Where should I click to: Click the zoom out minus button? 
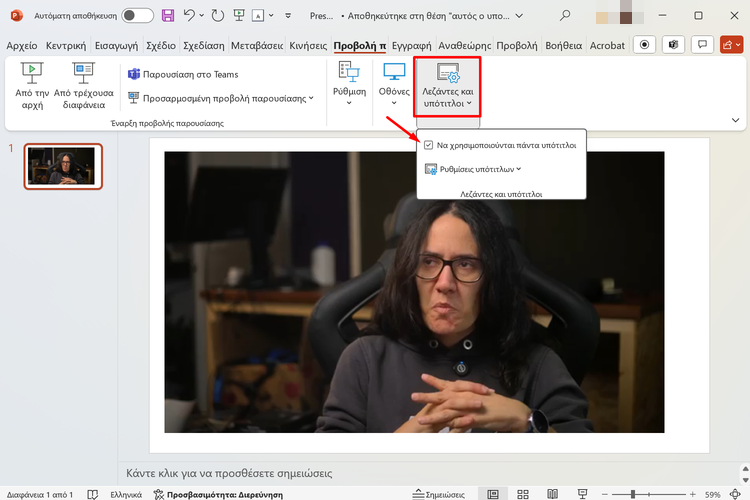pos(605,494)
